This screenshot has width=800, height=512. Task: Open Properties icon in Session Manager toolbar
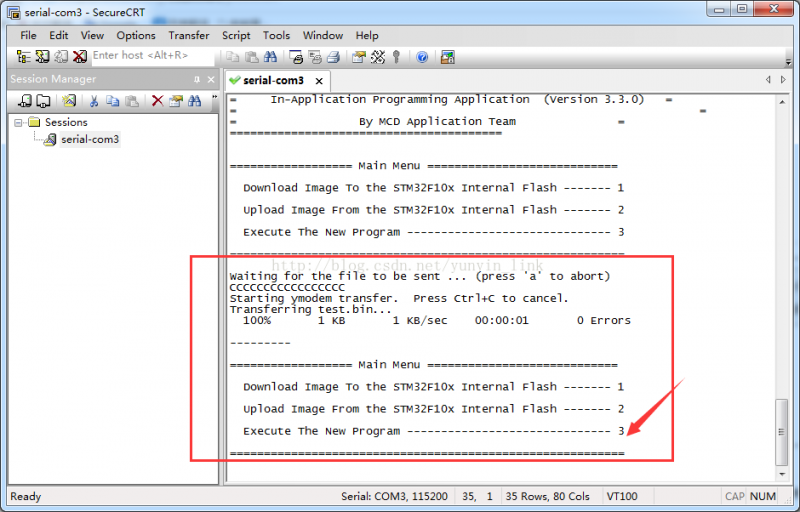click(176, 101)
